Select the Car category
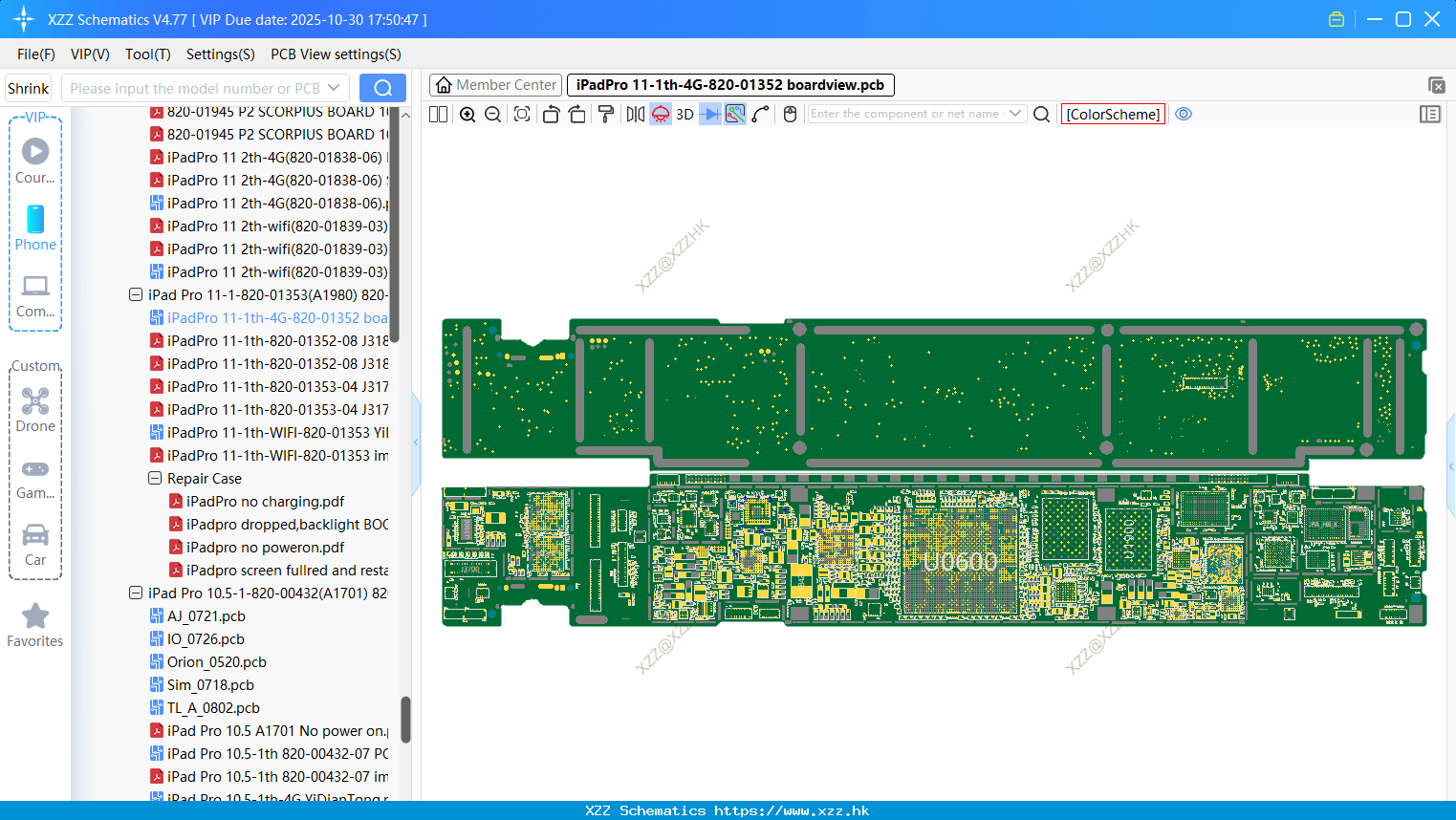The width and height of the screenshot is (1456, 820). click(35, 545)
